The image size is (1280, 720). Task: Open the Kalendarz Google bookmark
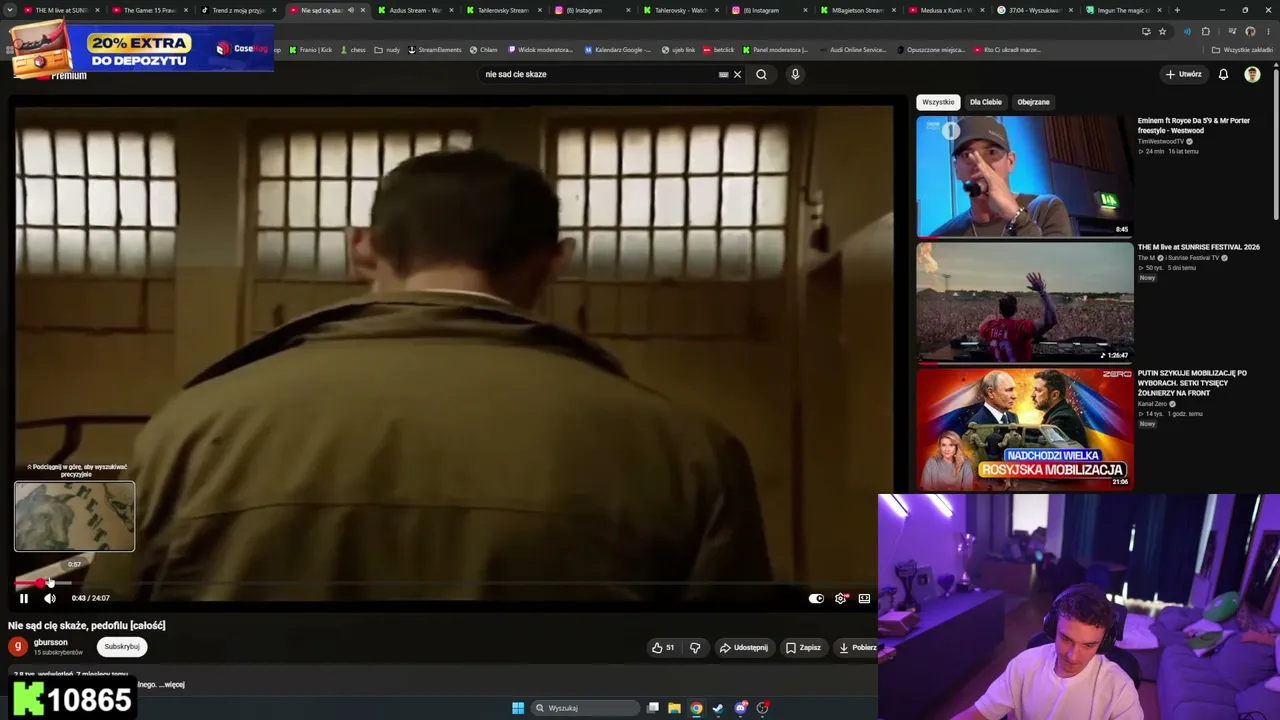tap(617, 50)
